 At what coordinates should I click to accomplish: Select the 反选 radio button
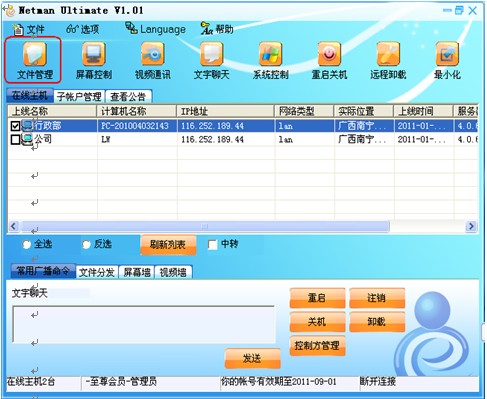pyautogui.click(x=86, y=244)
